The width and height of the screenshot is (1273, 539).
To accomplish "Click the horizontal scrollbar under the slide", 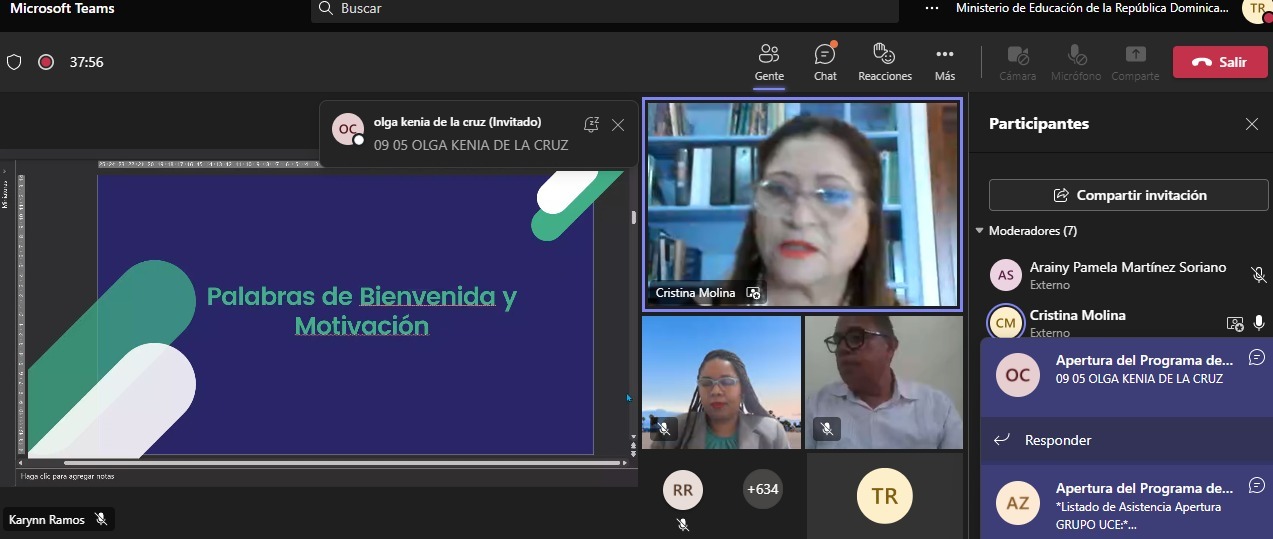I will [340, 463].
